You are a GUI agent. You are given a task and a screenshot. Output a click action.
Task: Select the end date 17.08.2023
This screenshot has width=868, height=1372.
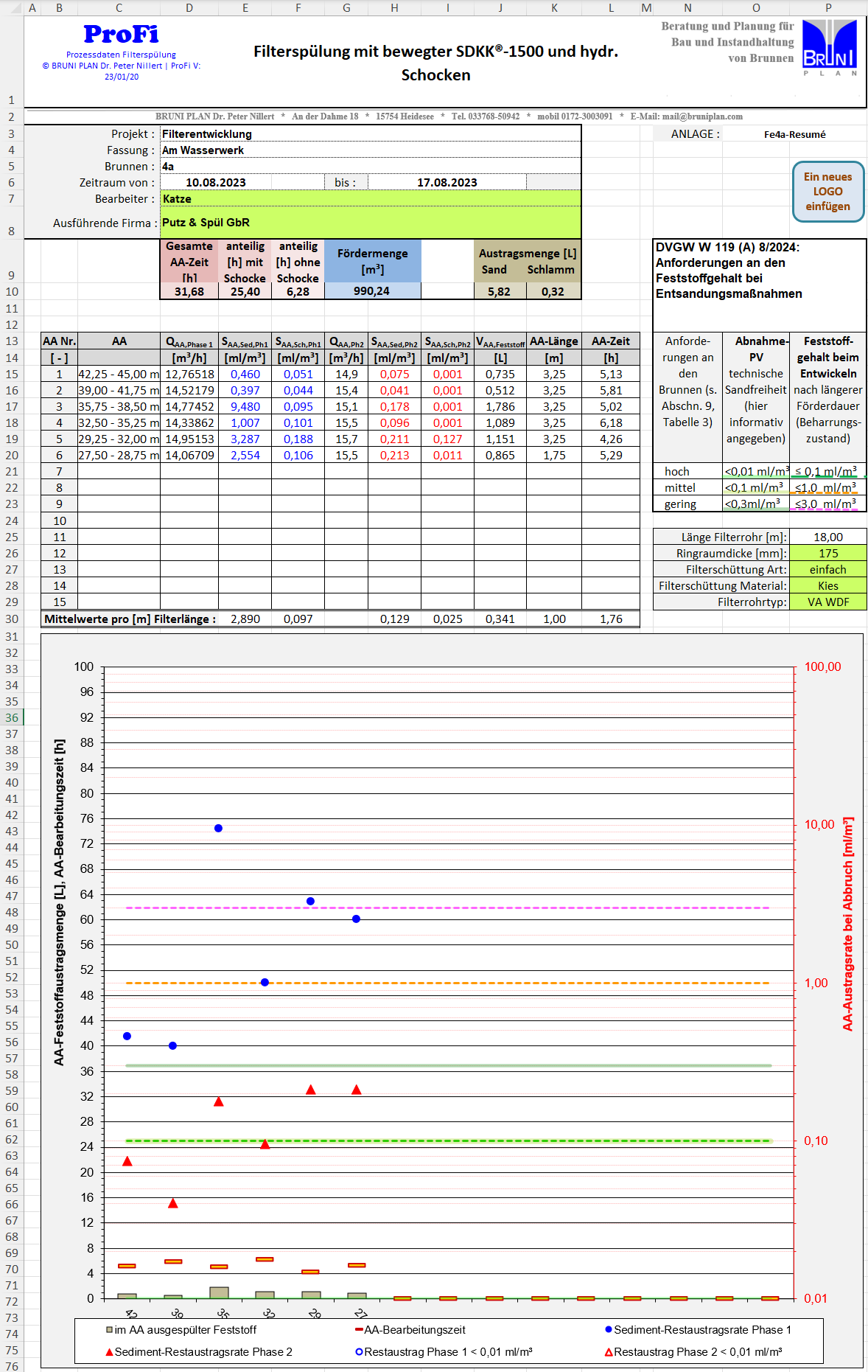coord(447,183)
